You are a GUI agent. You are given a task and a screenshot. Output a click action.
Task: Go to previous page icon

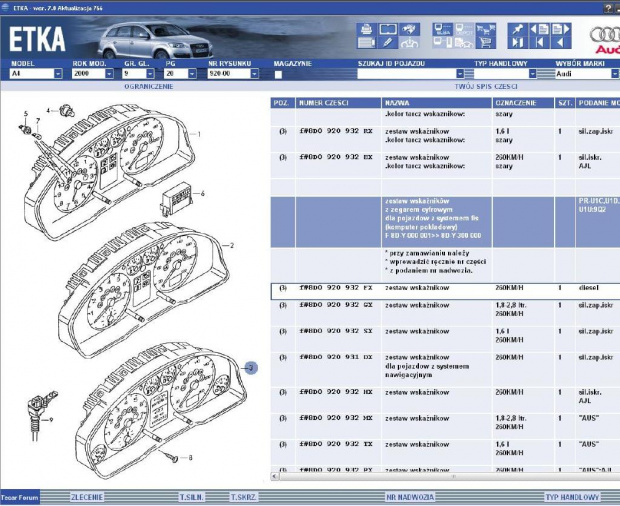[539, 29]
